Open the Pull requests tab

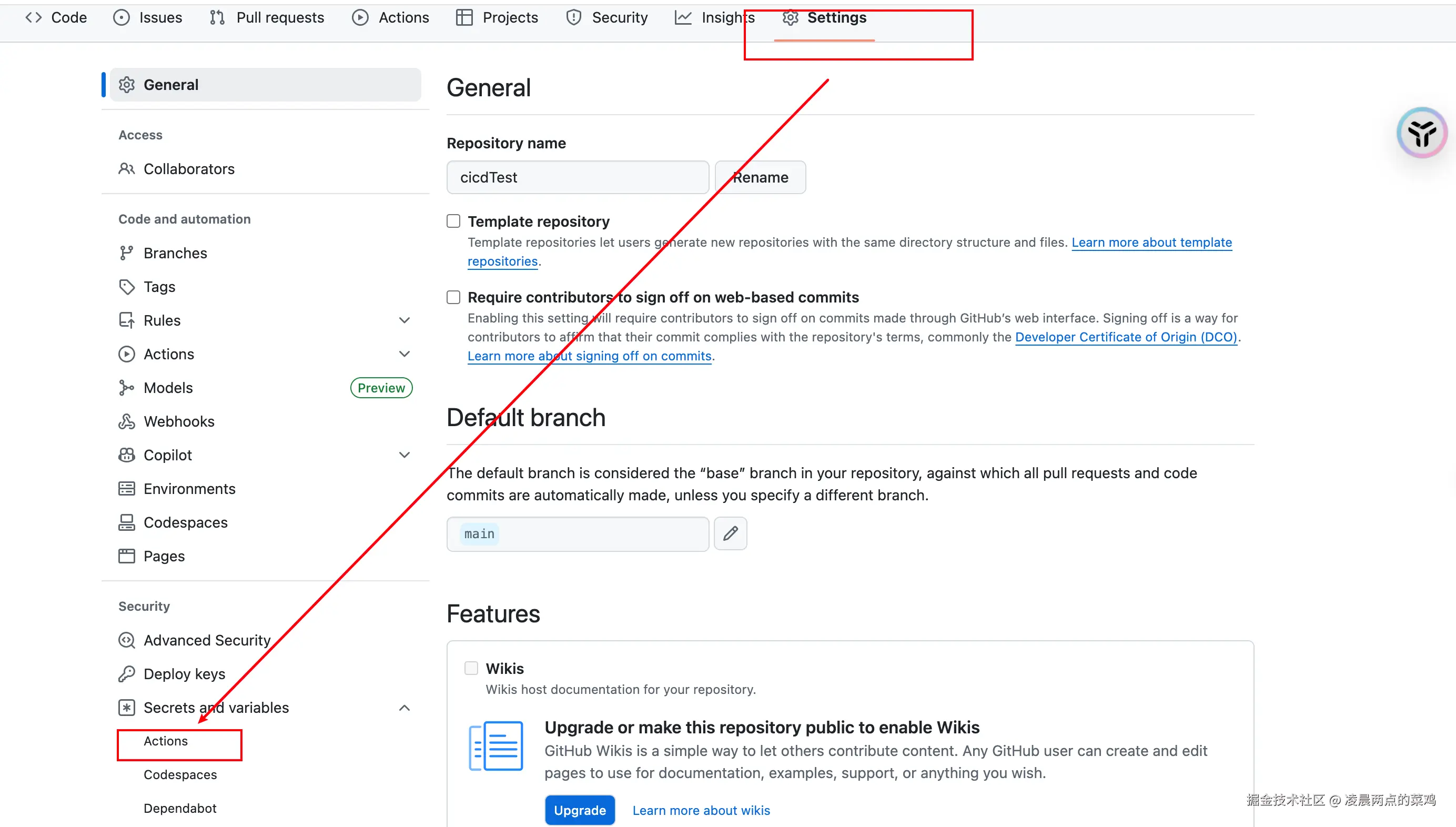267,17
